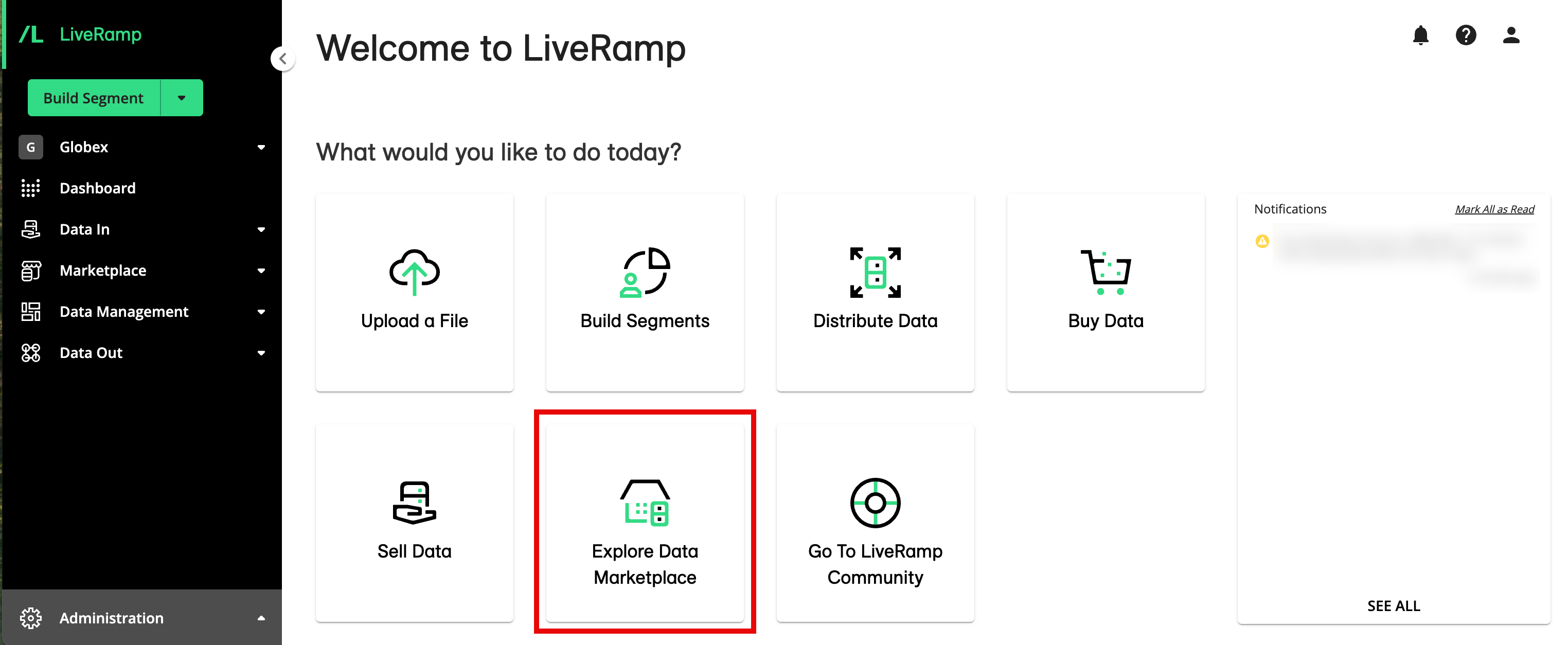Click the Data Management sidebar icon
This screenshot has height=645, width=1568.
30,312
